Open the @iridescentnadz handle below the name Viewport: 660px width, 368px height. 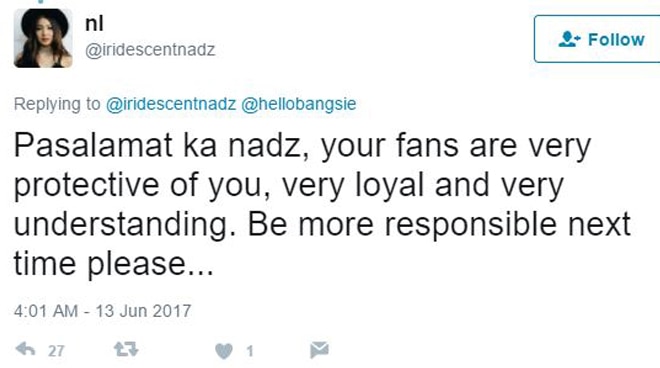[x=150, y=50]
